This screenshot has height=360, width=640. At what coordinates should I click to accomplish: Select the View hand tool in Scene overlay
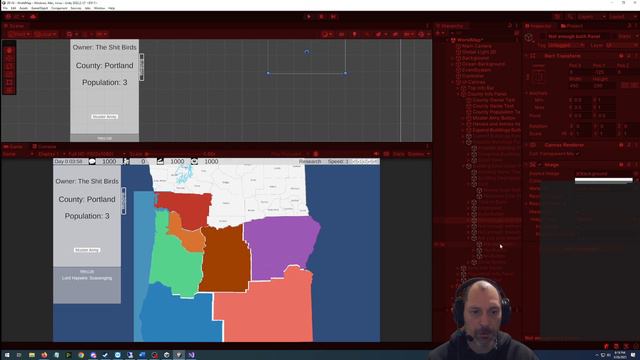9,51
